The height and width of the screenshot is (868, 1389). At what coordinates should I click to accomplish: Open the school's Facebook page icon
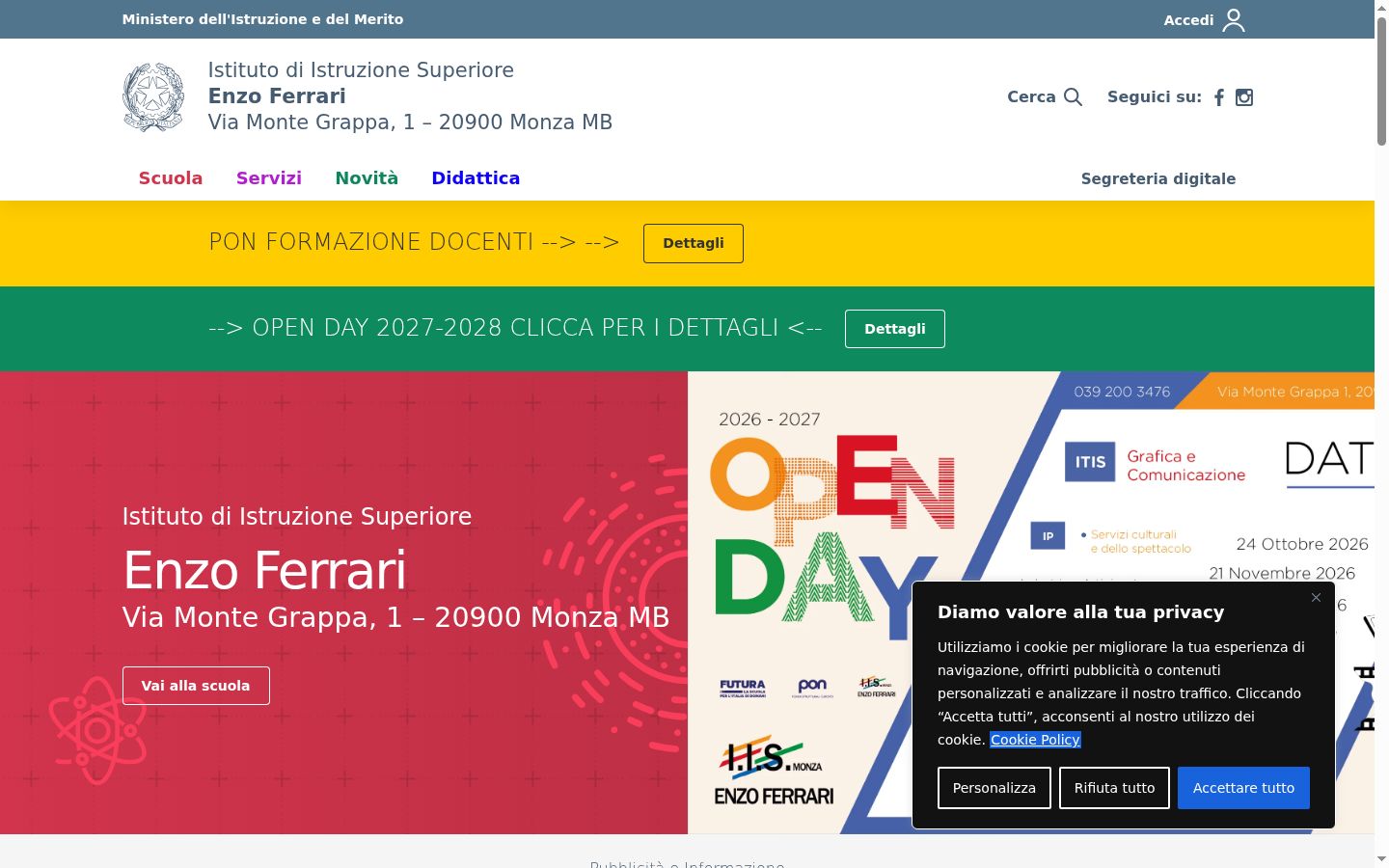[1219, 97]
